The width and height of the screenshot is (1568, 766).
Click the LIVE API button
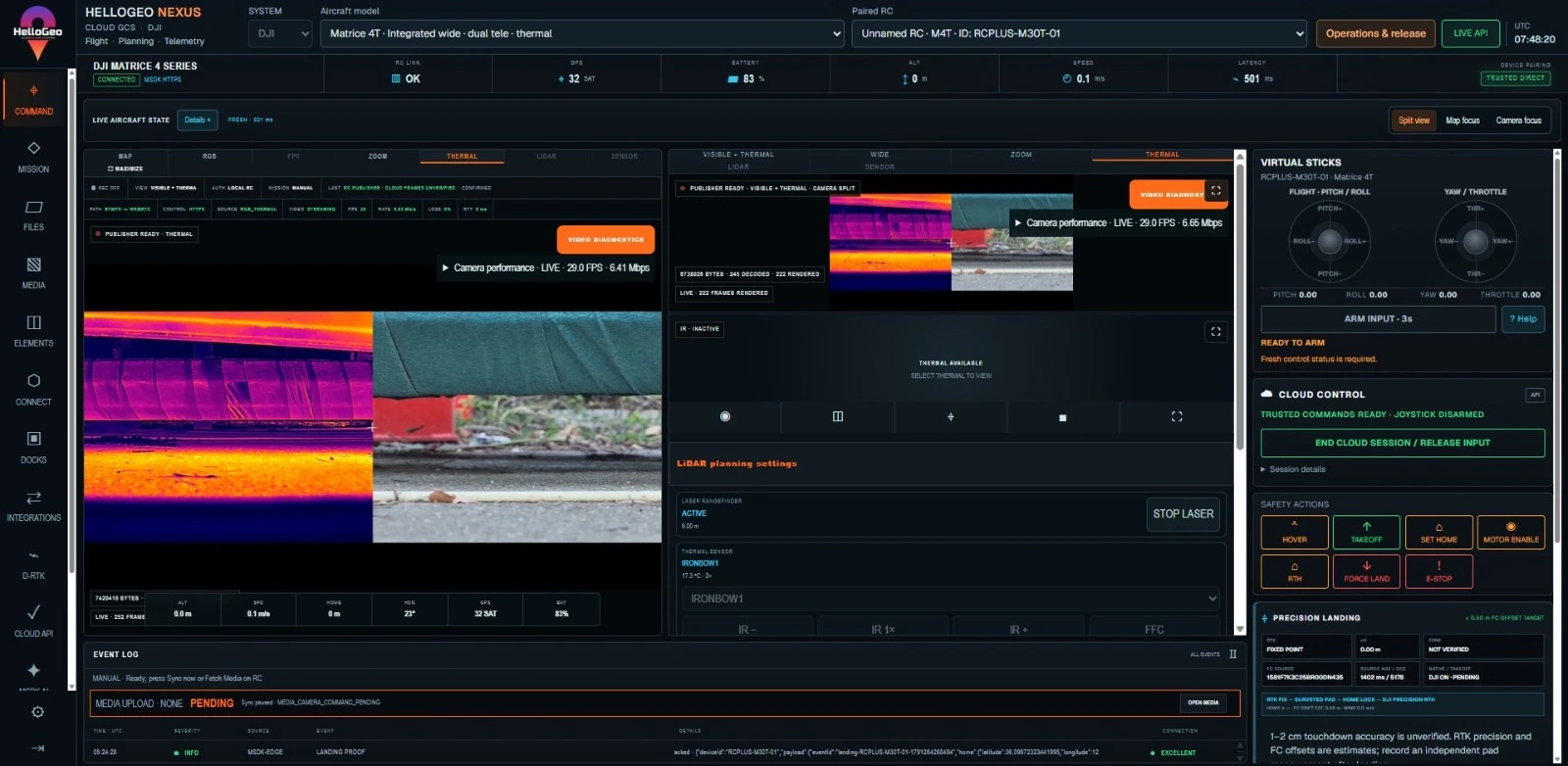(x=1470, y=33)
